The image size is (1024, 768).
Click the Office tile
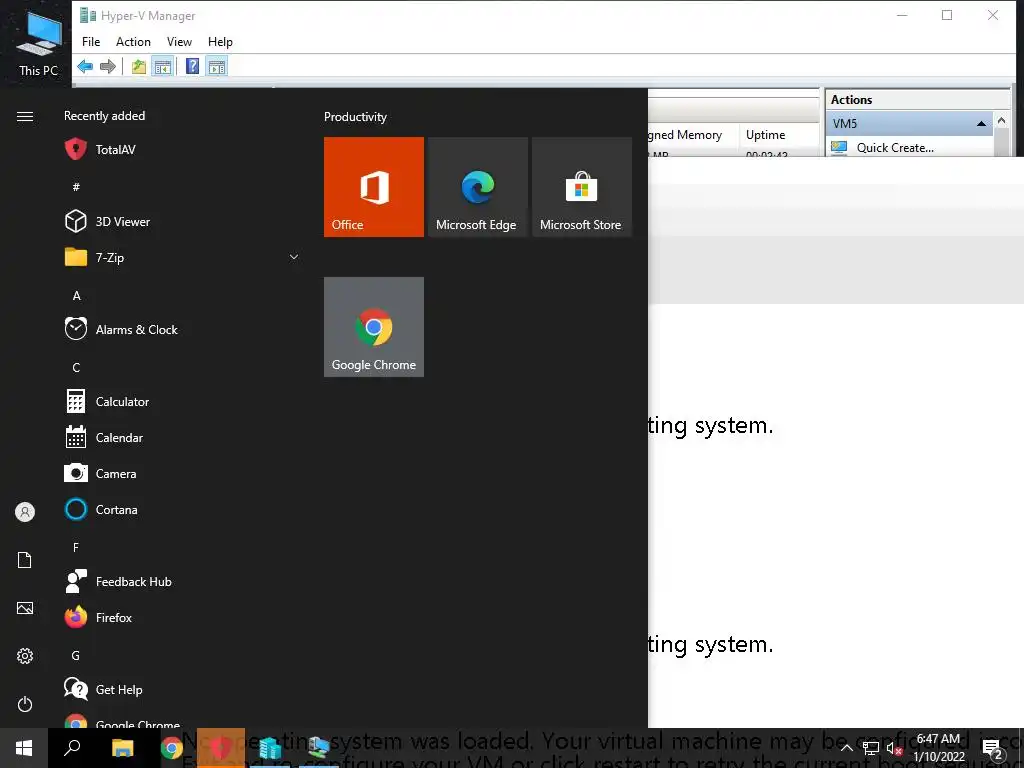pos(374,187)
